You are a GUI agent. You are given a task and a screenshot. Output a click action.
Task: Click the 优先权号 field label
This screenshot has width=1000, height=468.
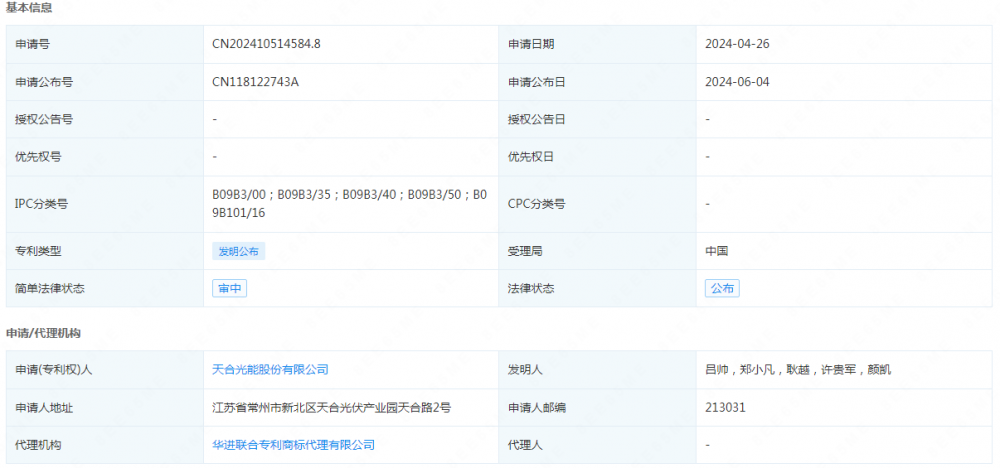pos(38,156)
